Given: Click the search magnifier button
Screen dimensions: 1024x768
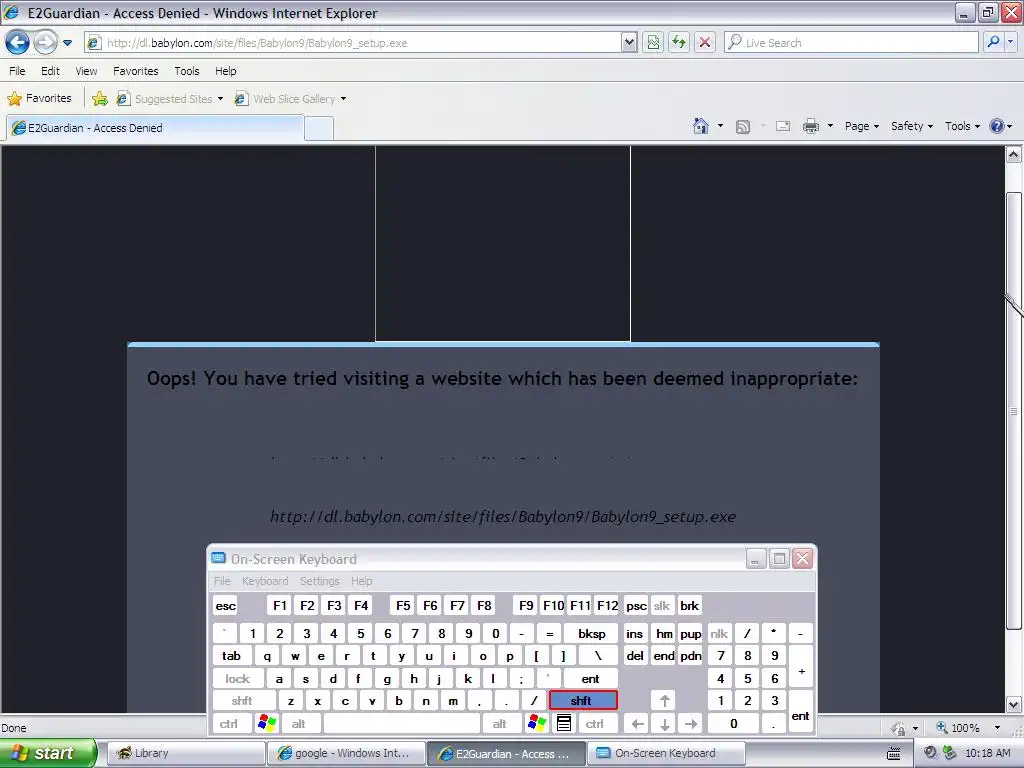Looking at the screenshot, I should pyautogui.click(x=993, y=42).
